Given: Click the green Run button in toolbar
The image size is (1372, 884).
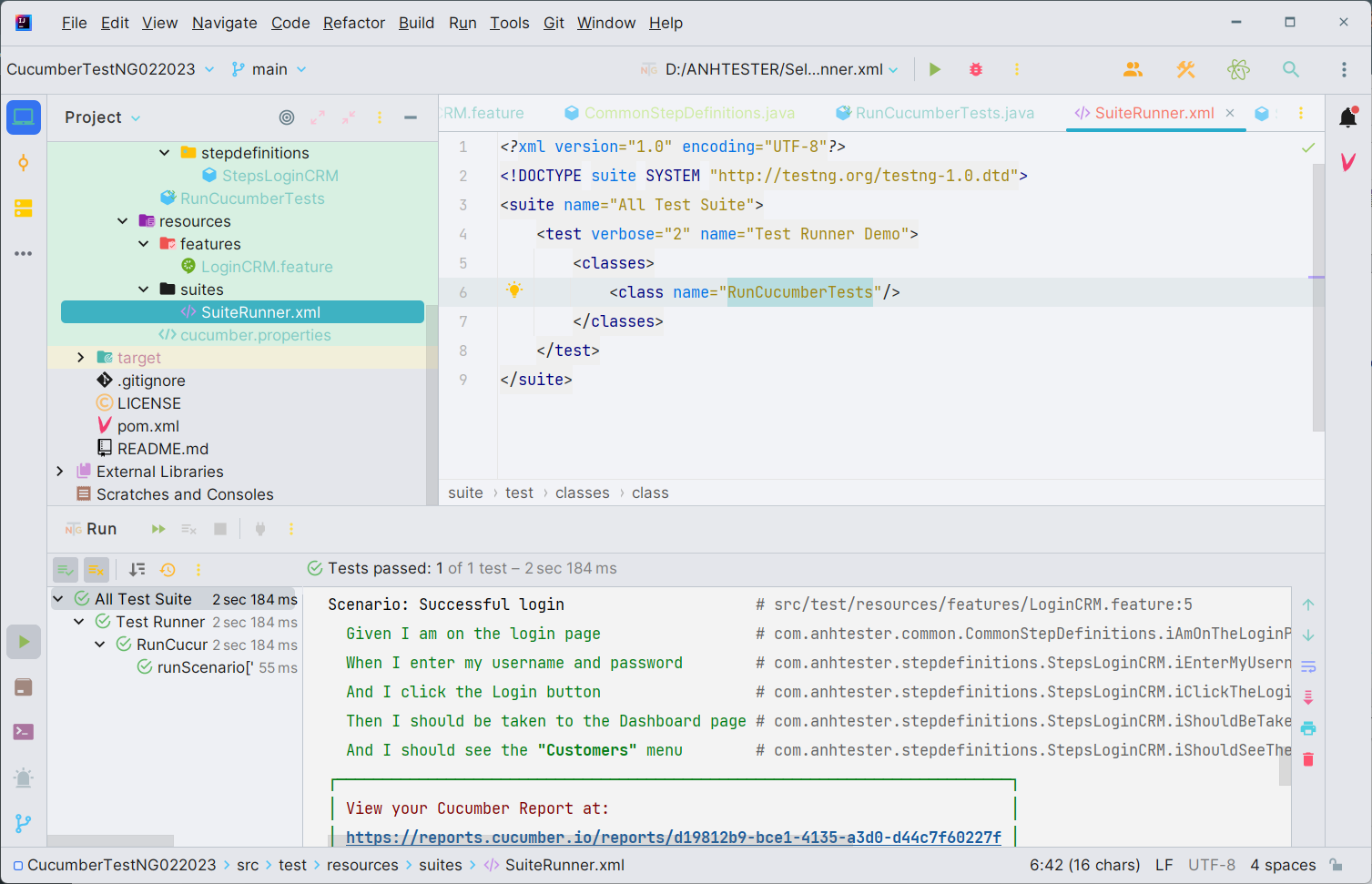Looking at the screenshot, I should pyautogui.click(x=934, y=69).
